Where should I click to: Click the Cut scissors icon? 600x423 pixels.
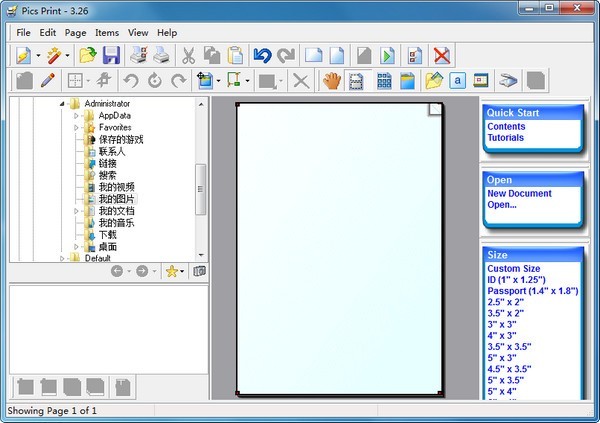188,56
